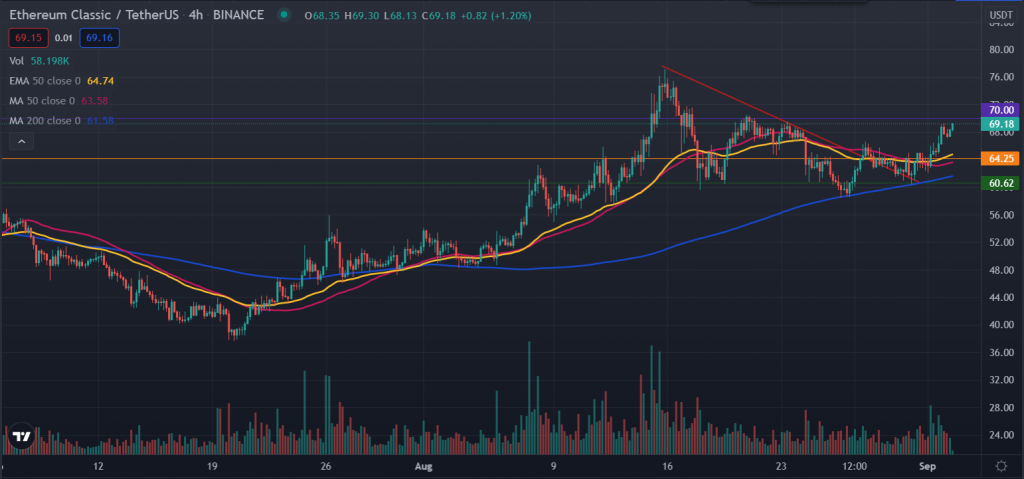Click the 69.18 current price label
The width and height of the screenshot is (1024, 479).
(1000, 124)
